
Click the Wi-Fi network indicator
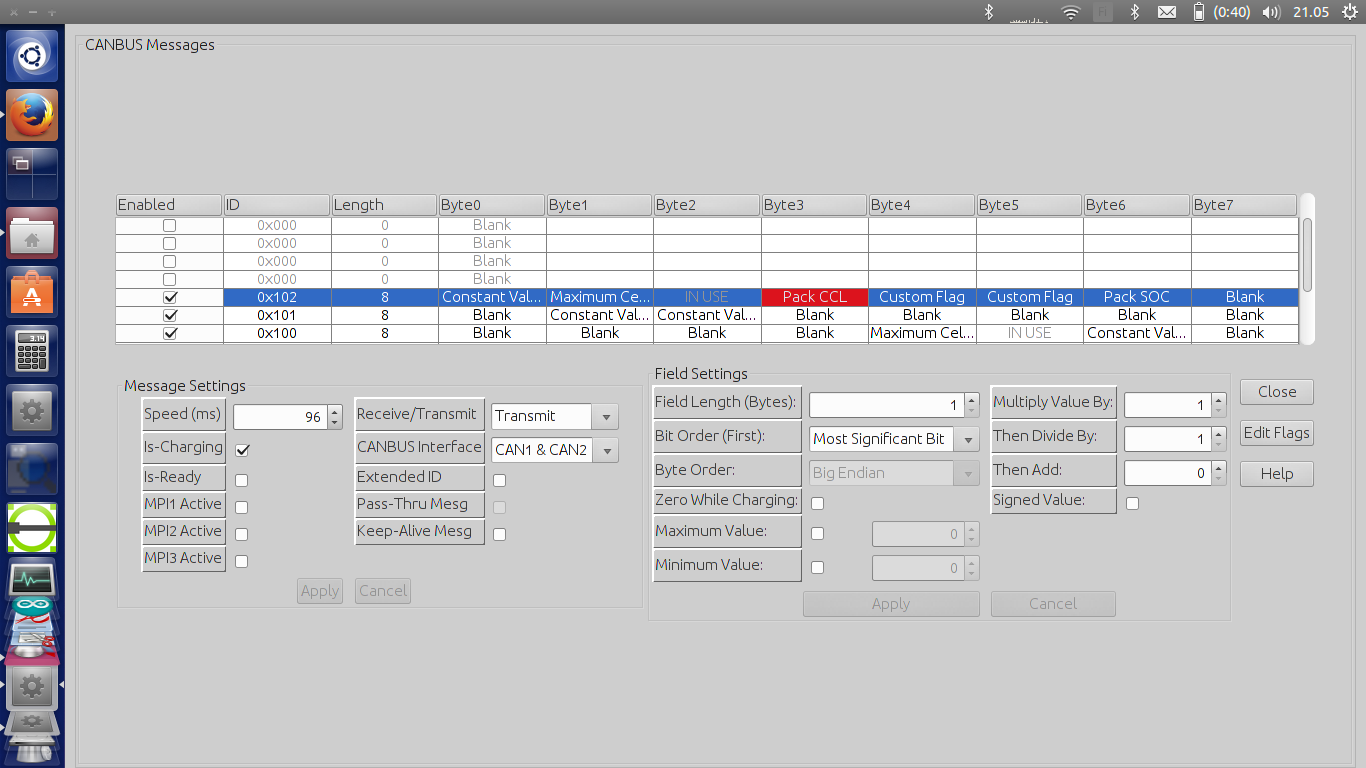coord(1071,12)
